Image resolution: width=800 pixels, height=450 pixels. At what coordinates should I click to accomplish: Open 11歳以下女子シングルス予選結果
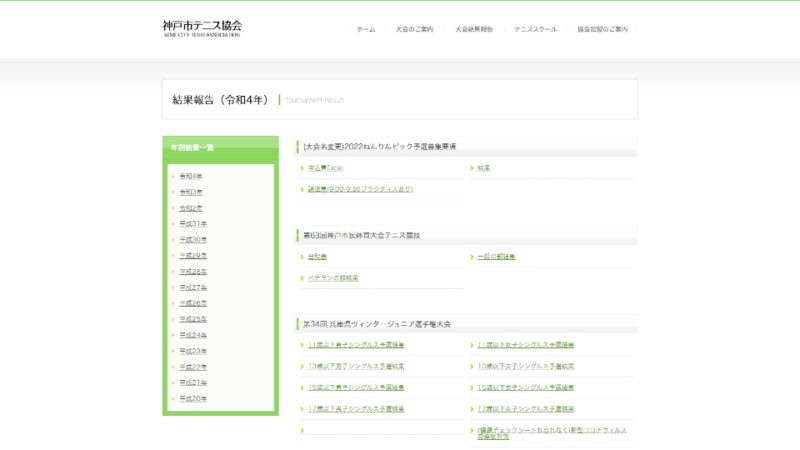click(x=526, y=345)
